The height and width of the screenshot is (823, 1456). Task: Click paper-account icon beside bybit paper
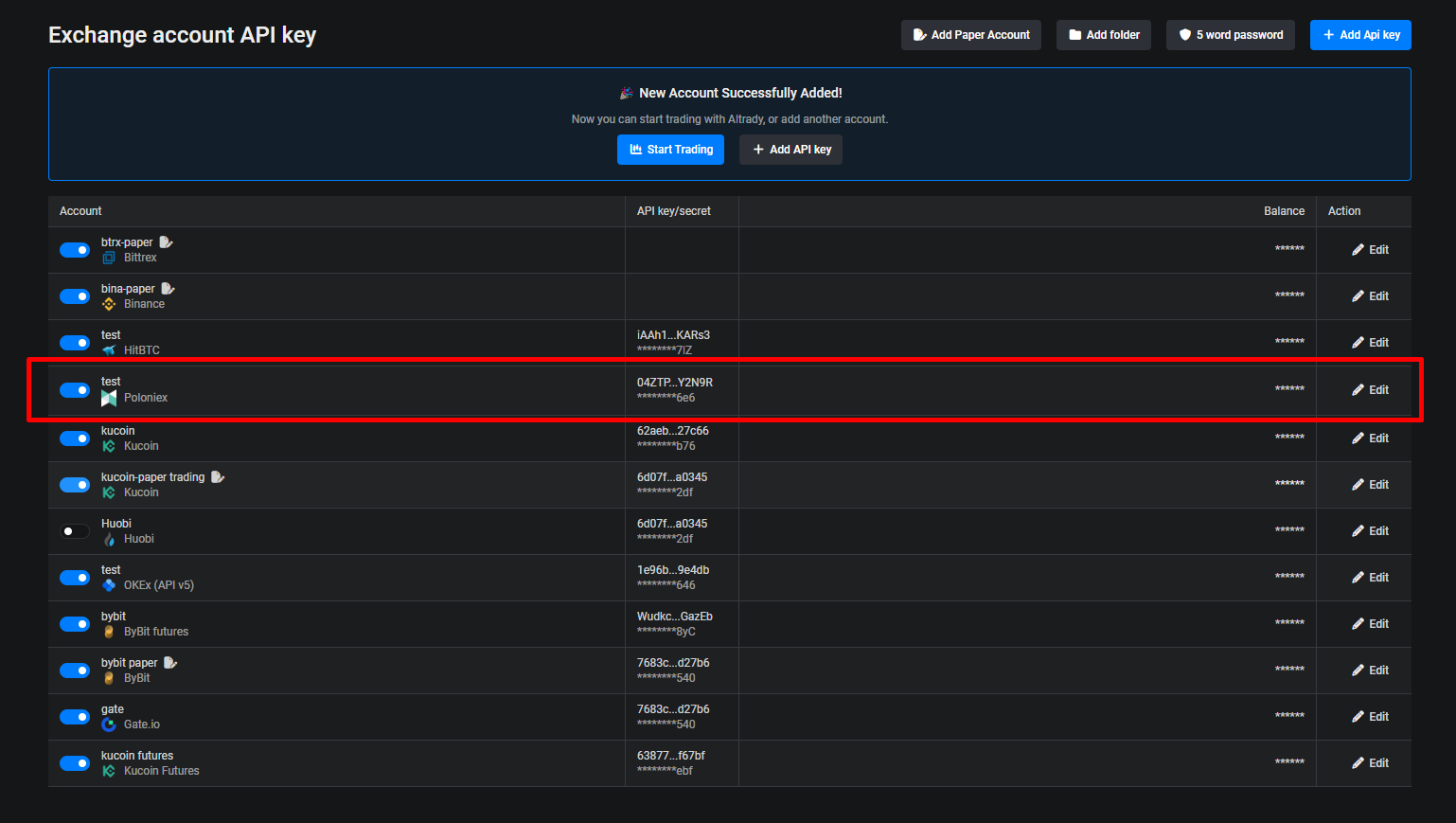[x=170, y=663]
